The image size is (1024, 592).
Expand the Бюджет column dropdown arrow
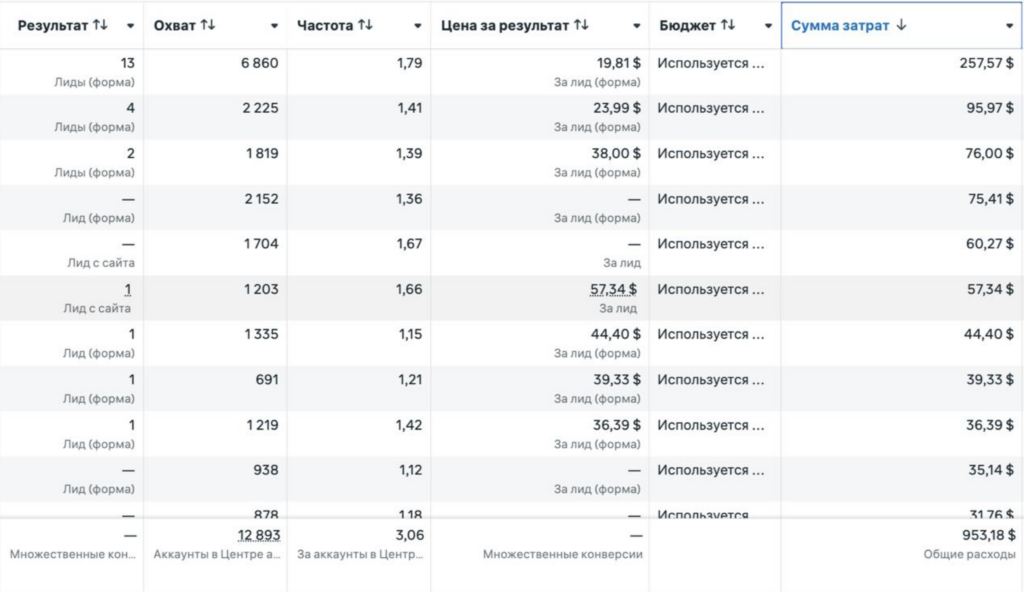(x=768, y=26)
